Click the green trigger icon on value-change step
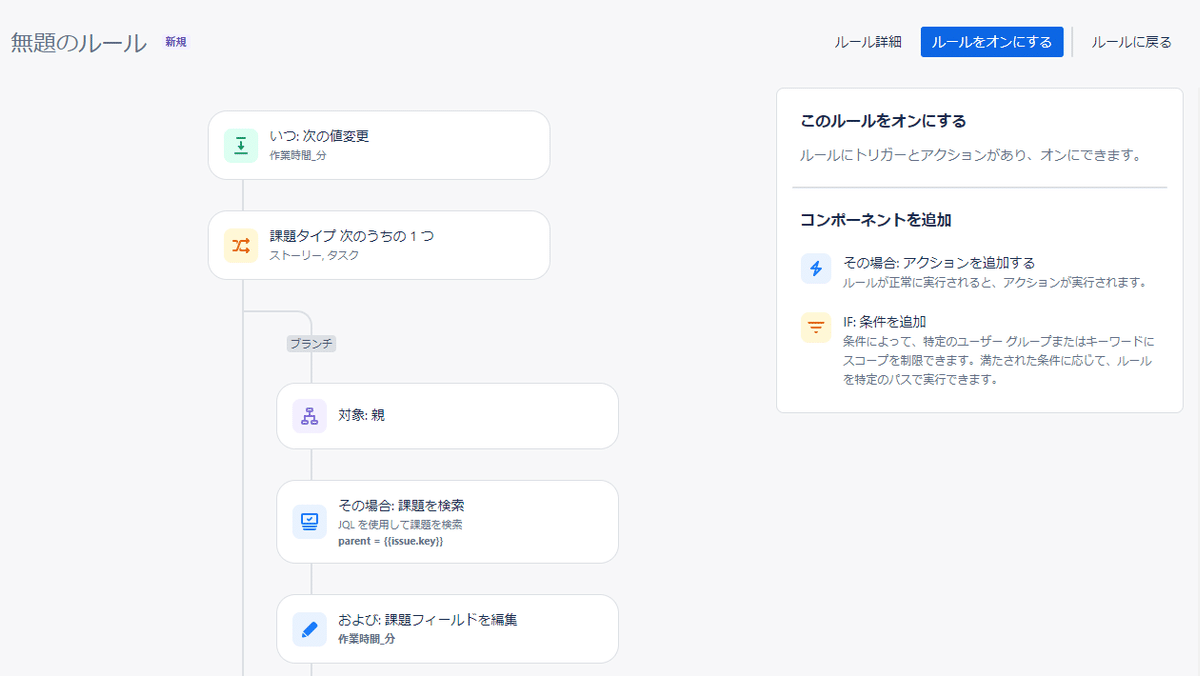The width and height of the screenshot is (1200, 676). [x=241, y=145]
